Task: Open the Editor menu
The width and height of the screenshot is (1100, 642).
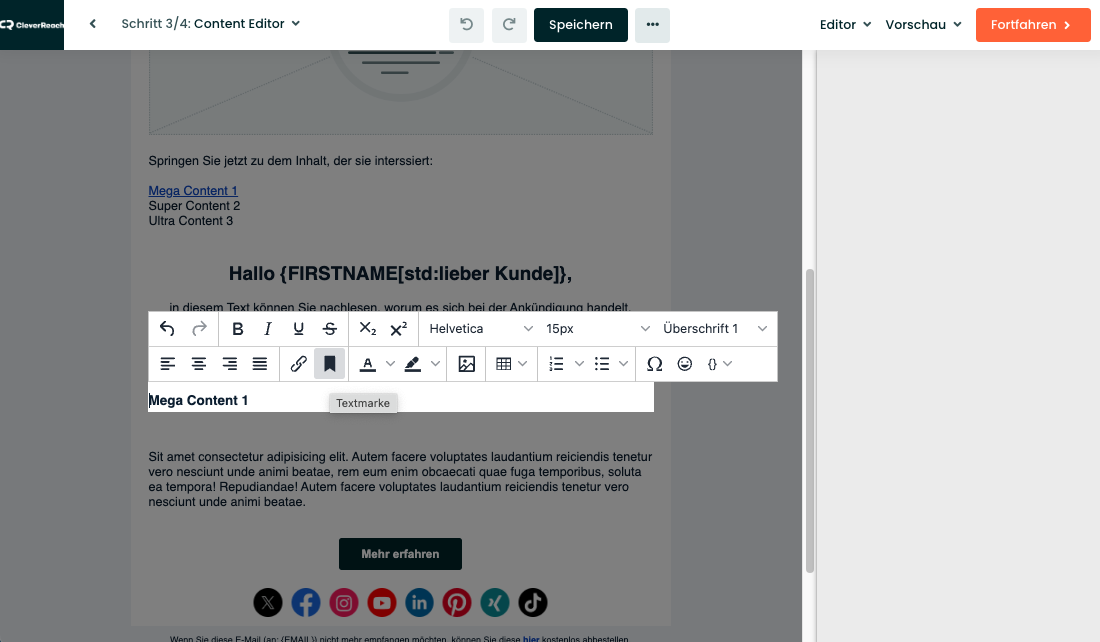Action: tap(845, 25)
